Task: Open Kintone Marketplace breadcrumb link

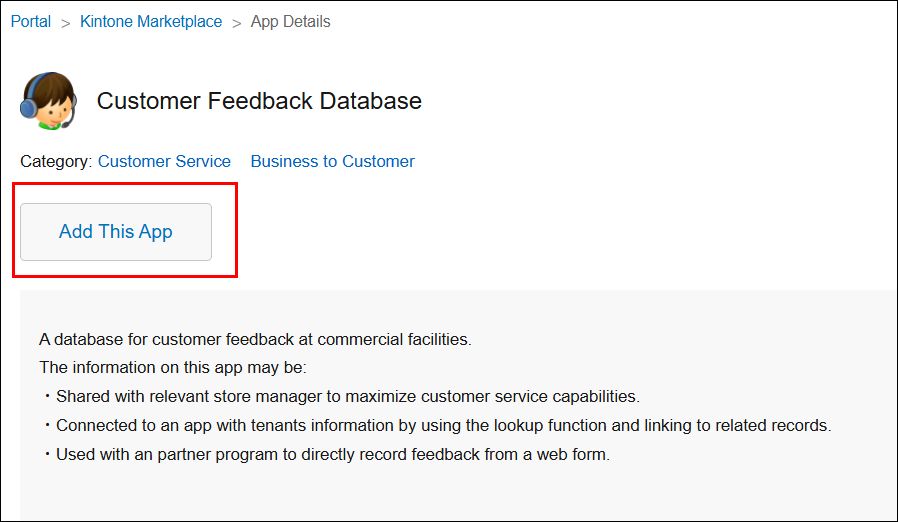Action: tap(151, 22)
